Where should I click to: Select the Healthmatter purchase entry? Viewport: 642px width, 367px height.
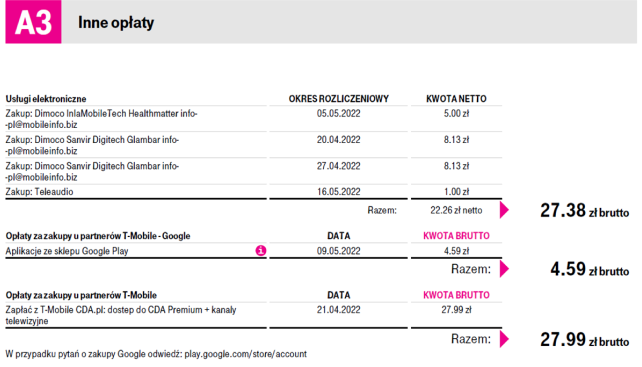253,119
